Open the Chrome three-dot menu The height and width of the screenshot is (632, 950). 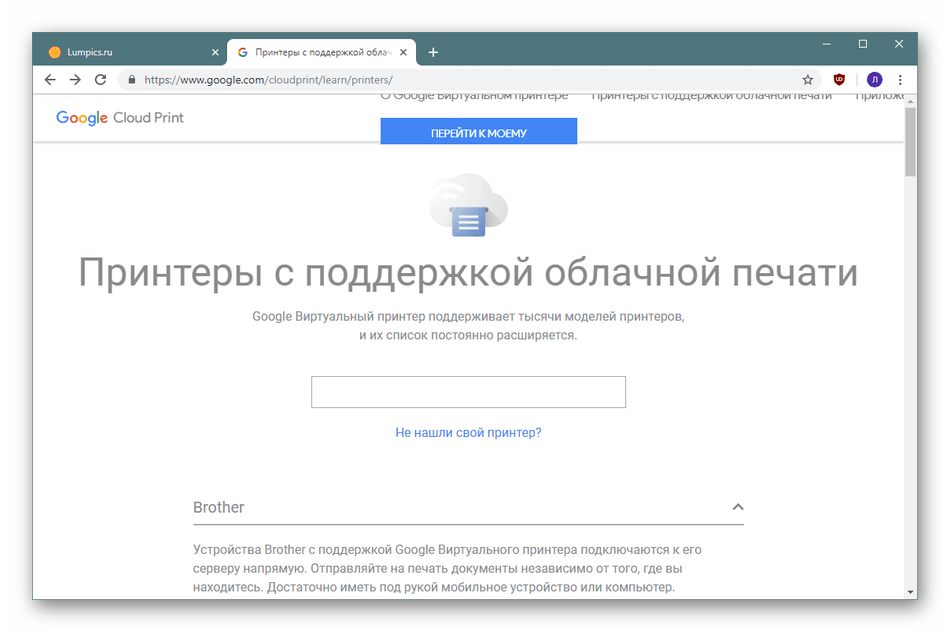[x=900, y=79]
